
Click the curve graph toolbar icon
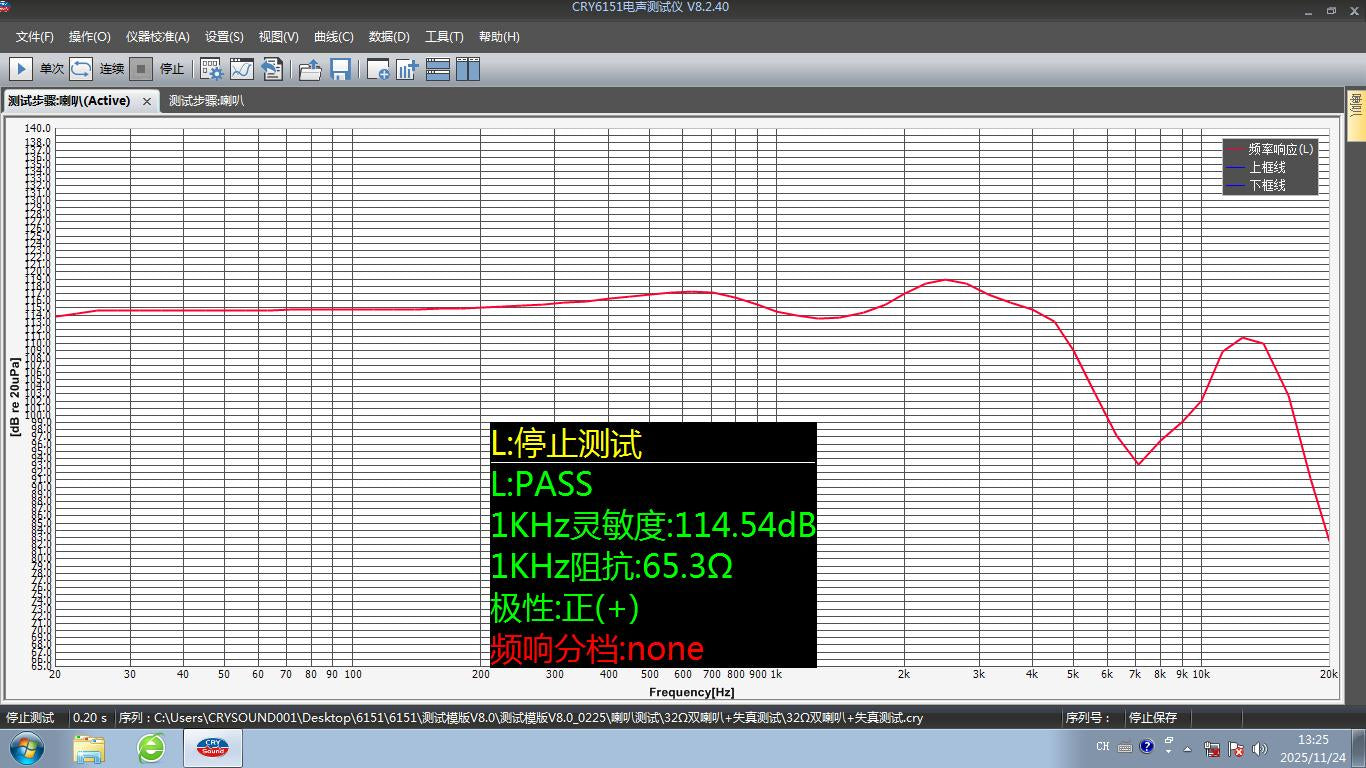point(242,69)
